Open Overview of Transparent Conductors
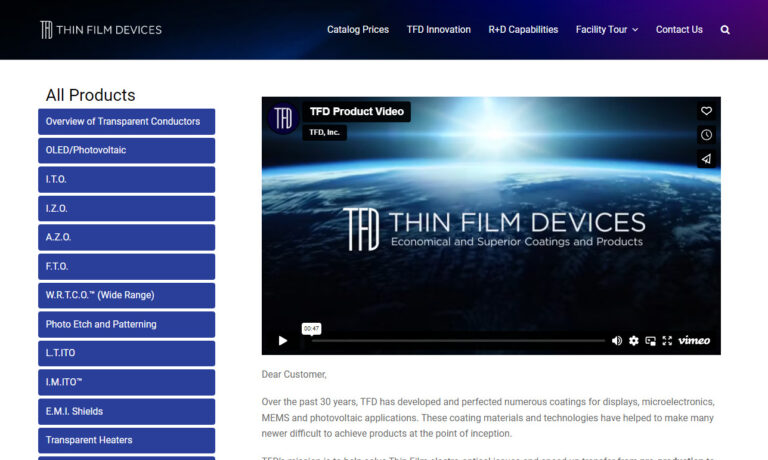 (126, 121)
